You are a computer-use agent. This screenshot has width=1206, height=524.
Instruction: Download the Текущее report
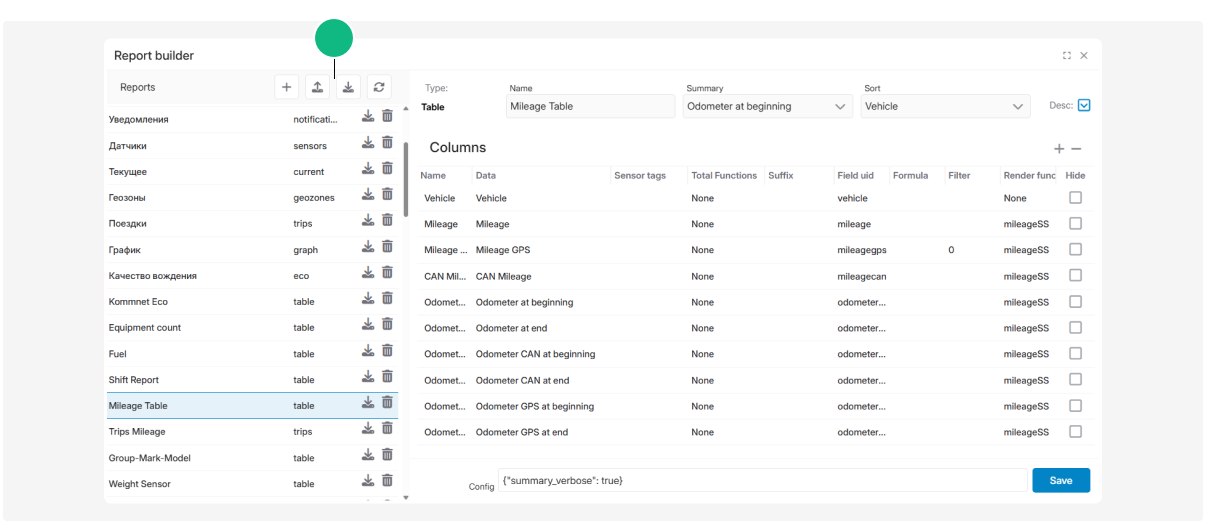coord(368,168)
